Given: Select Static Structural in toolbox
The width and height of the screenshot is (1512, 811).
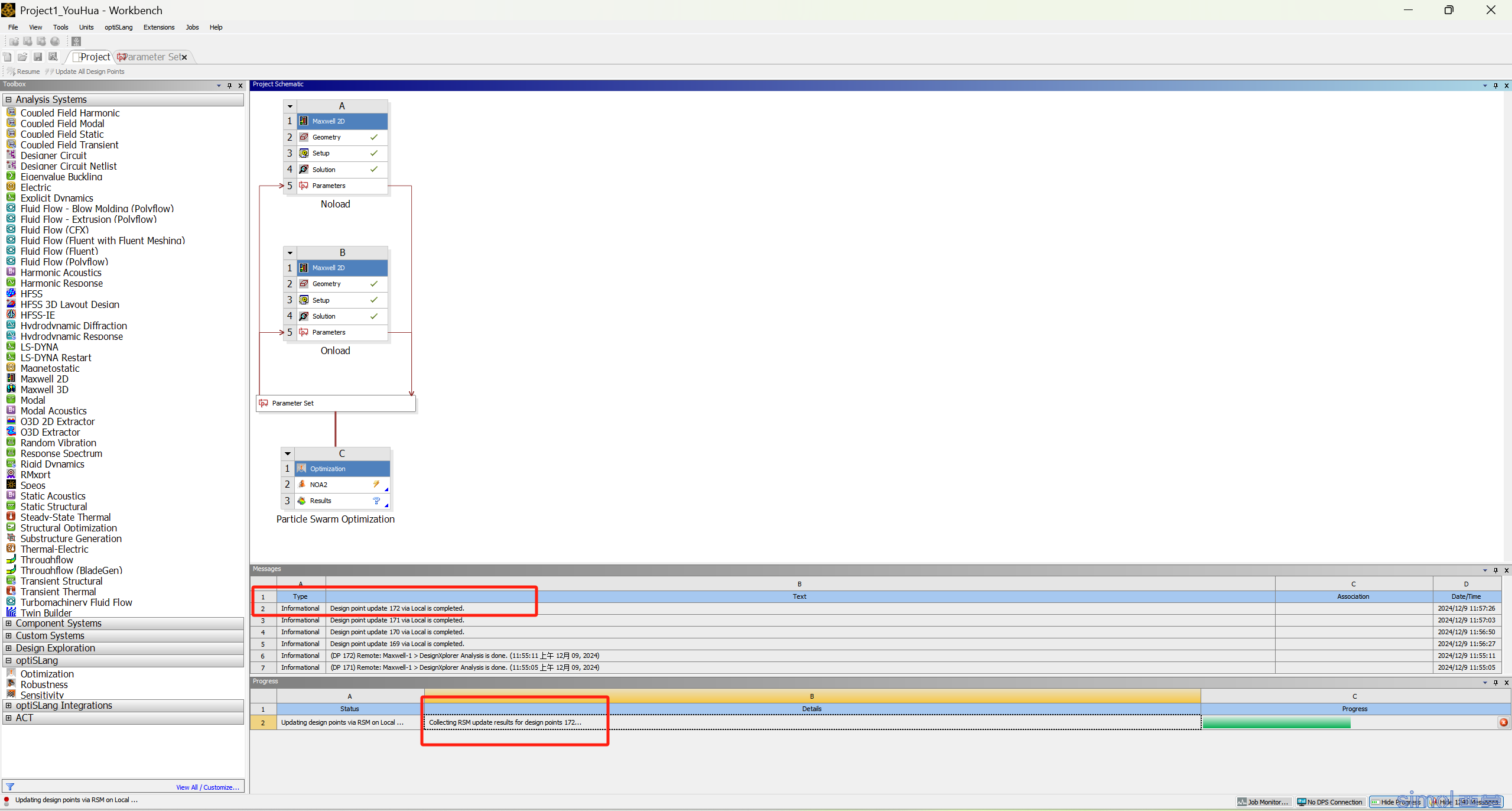Looking at the screenshot, I should pyautogui.click(x=54, y=507).
